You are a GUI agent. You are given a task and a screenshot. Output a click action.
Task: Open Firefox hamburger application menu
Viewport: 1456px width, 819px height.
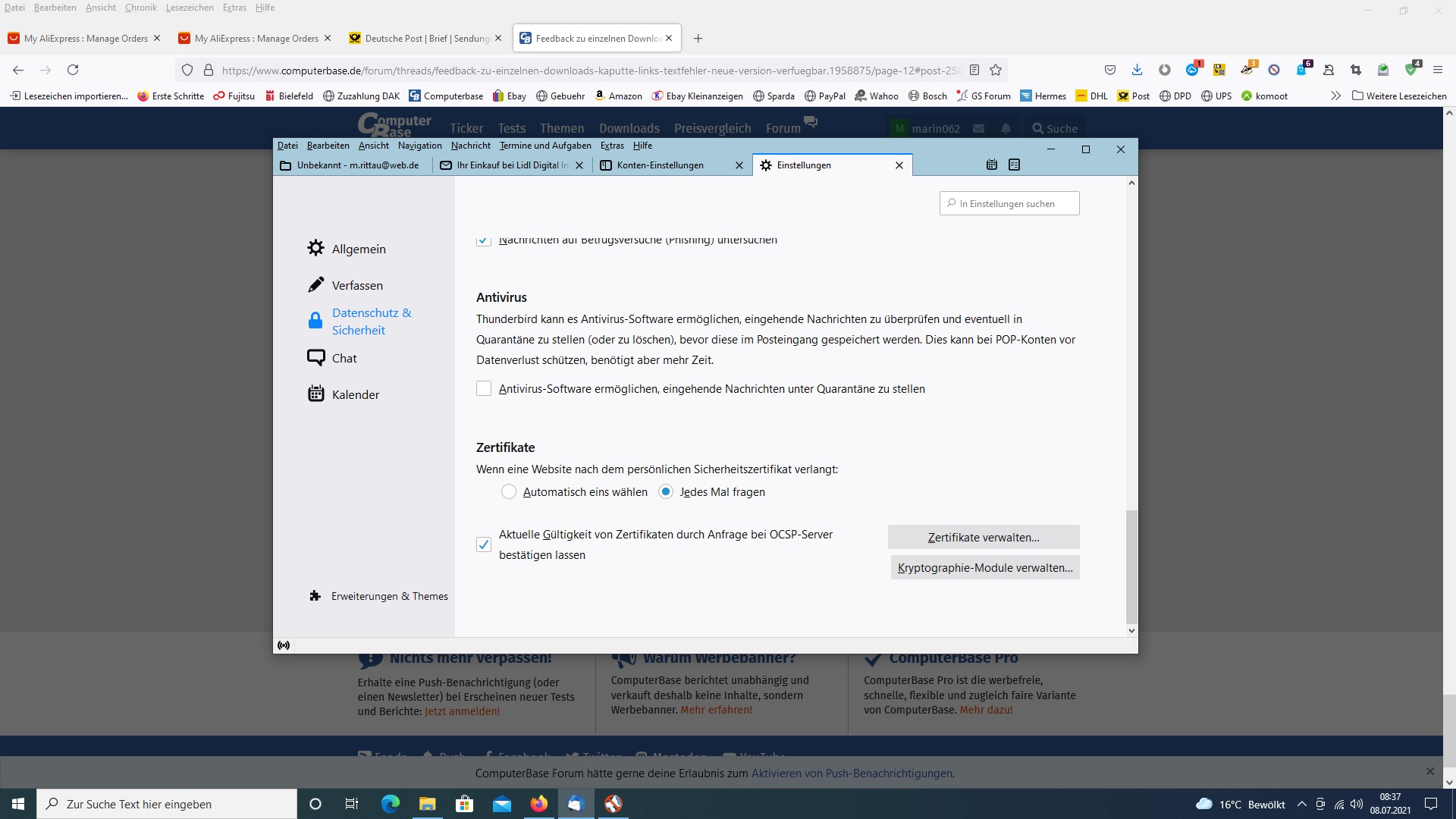[1437, 70]
